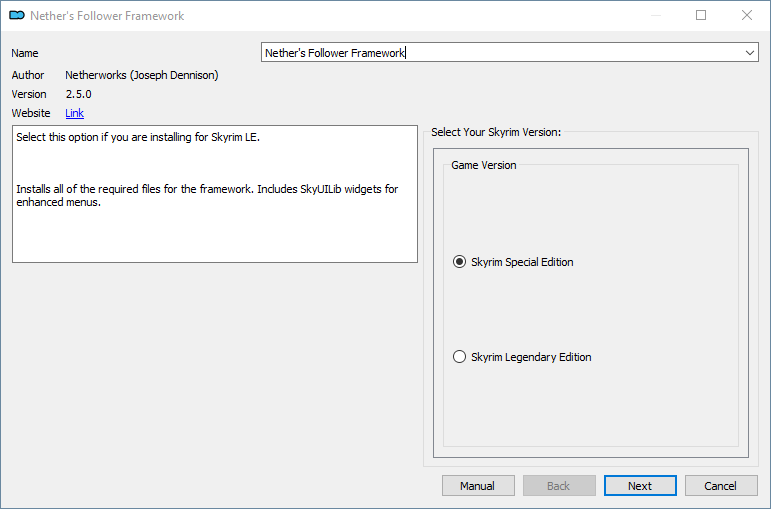
Task: Click the window title text
Action: pos(107,16)
